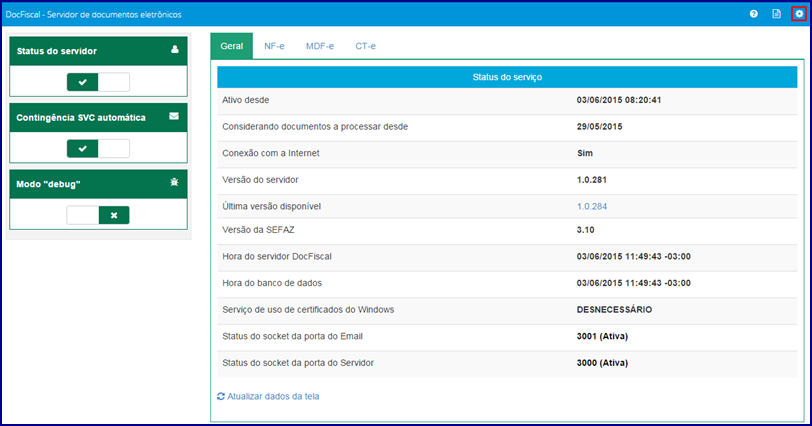Click Considerando documentos a processar desde label

point(315,126)
